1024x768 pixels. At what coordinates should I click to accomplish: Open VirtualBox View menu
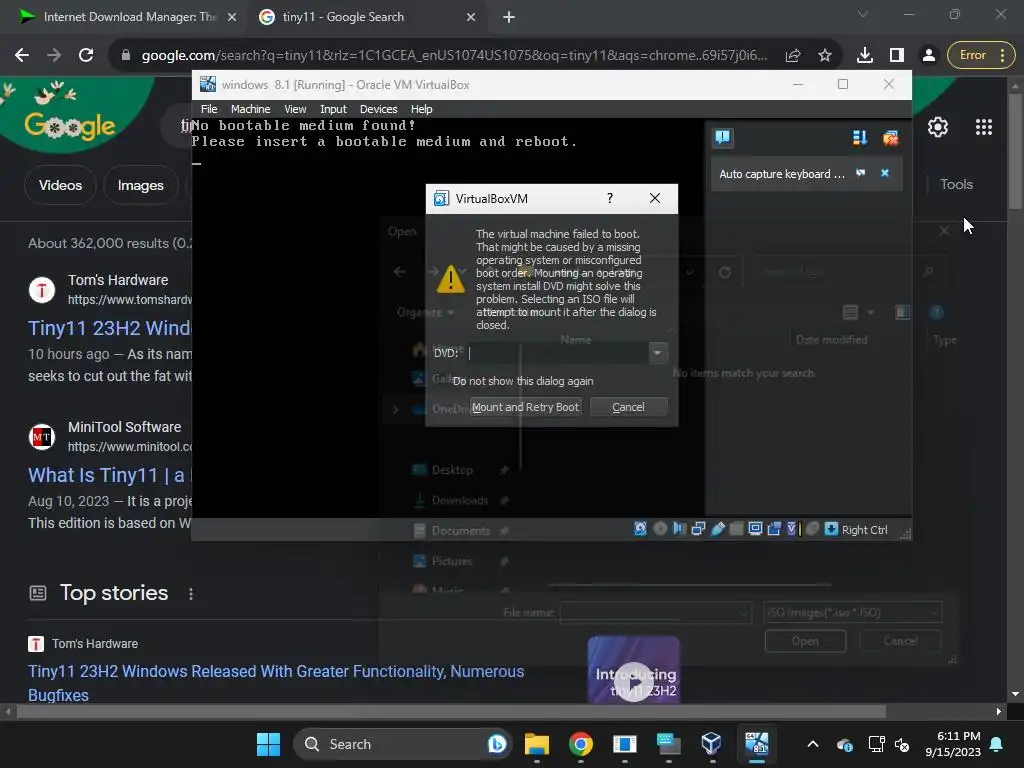coord(295,109)
